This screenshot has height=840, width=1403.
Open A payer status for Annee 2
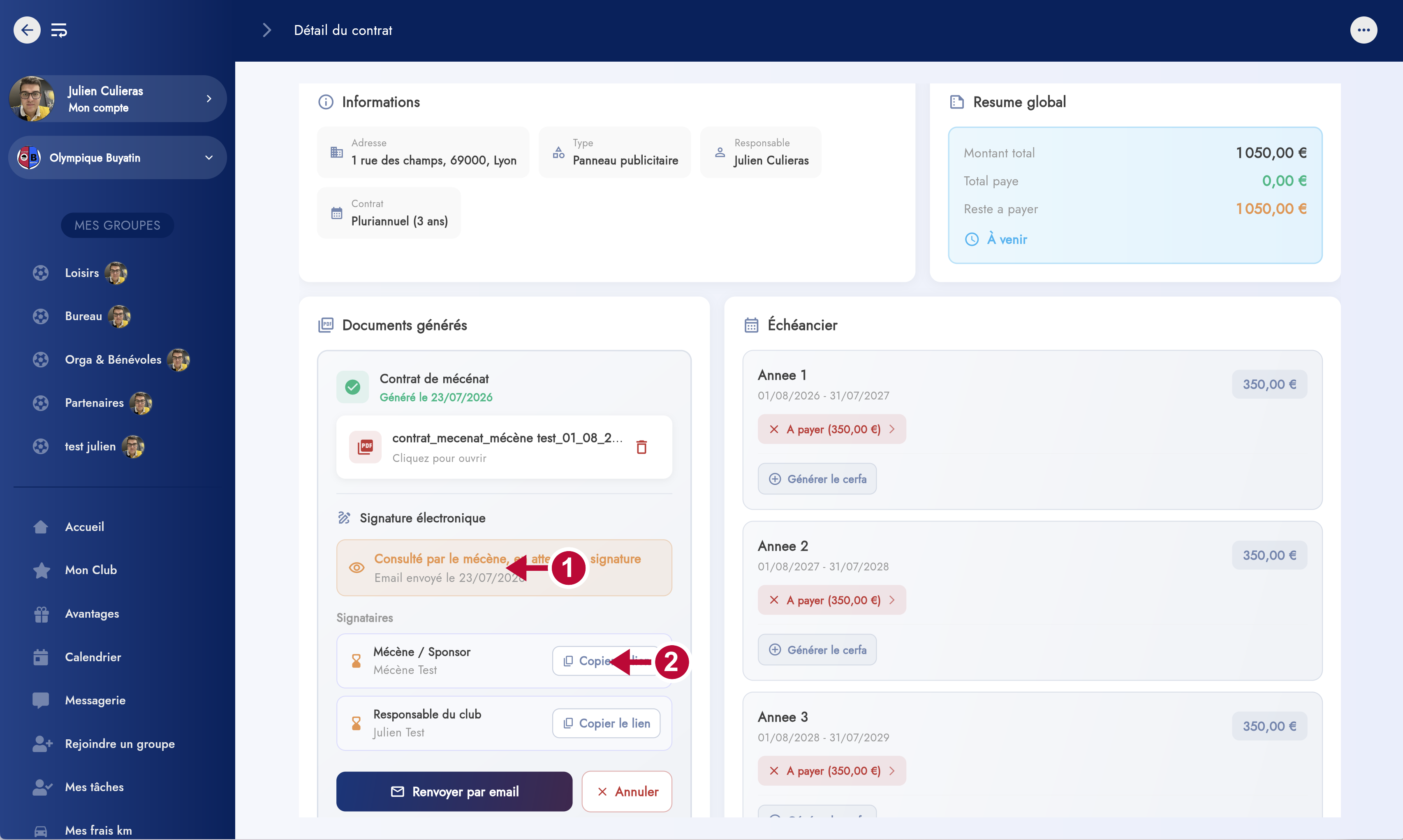[832, 600]
